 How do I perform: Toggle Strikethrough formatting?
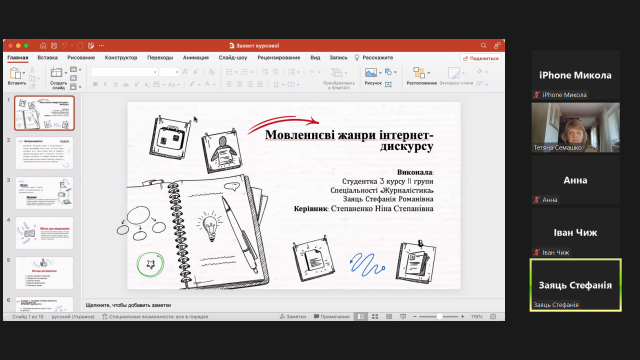point(126,84)
